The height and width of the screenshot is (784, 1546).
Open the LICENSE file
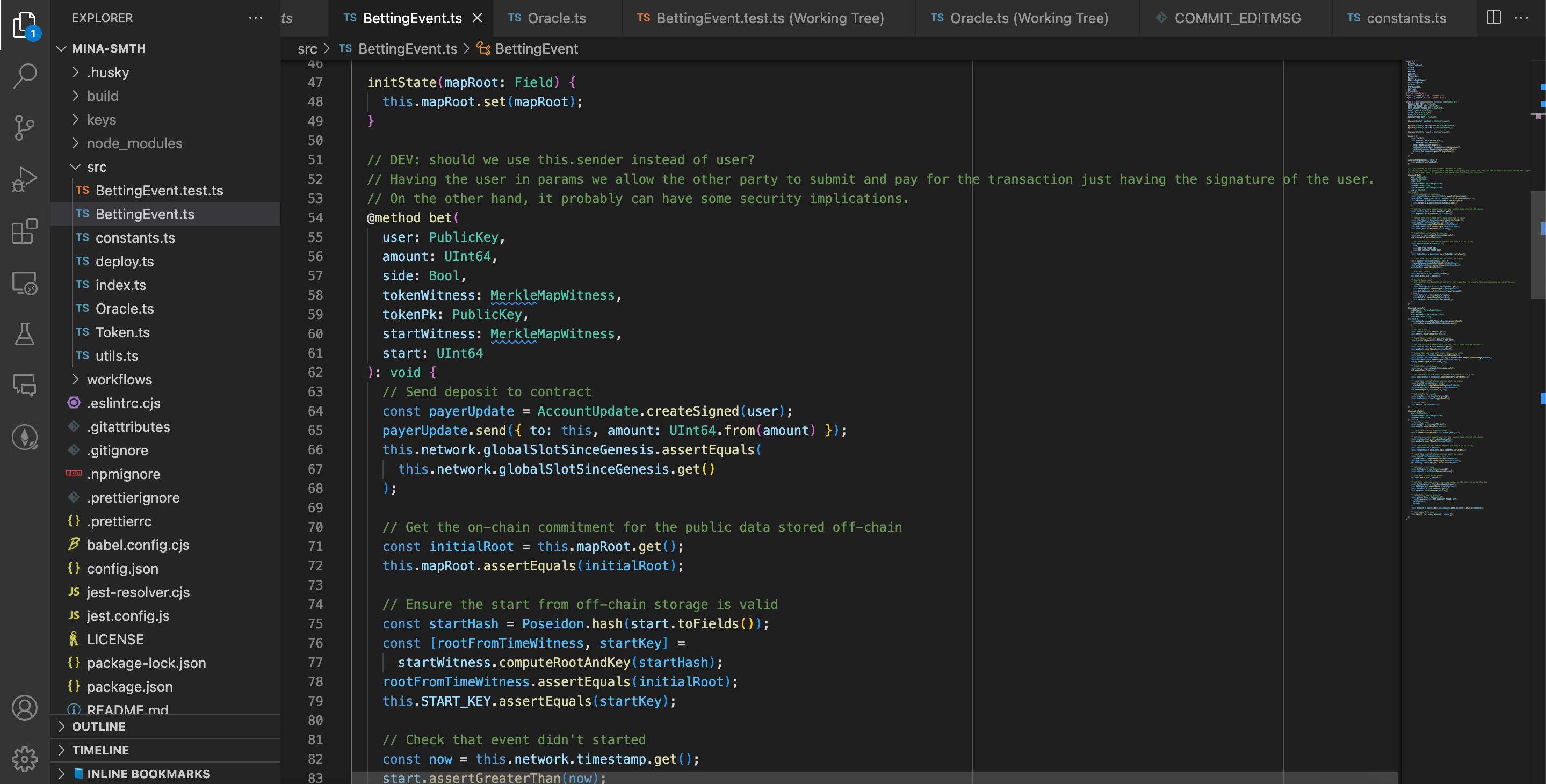coord(165,639)
